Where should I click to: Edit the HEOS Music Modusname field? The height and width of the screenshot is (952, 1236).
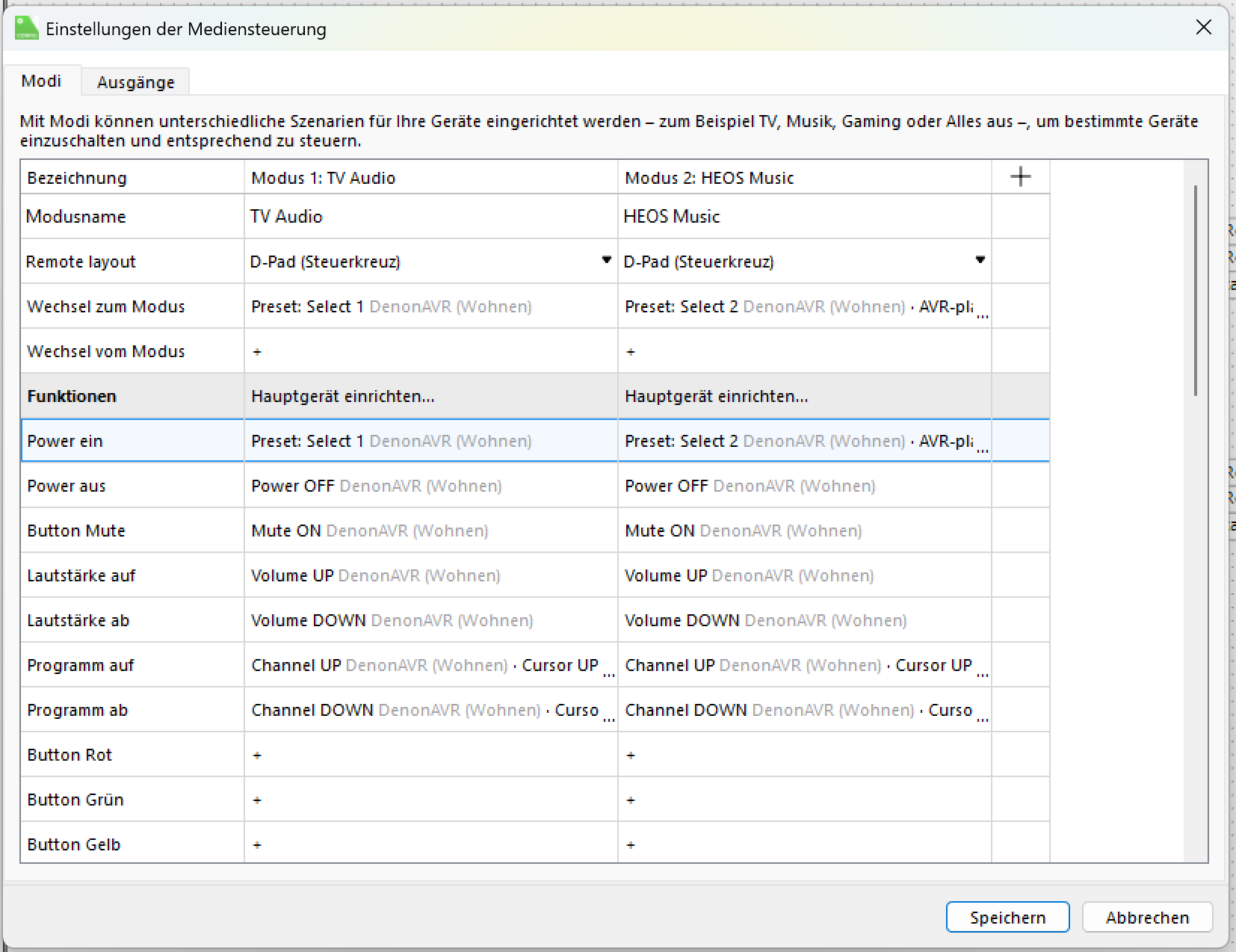(x=803, y=217)
